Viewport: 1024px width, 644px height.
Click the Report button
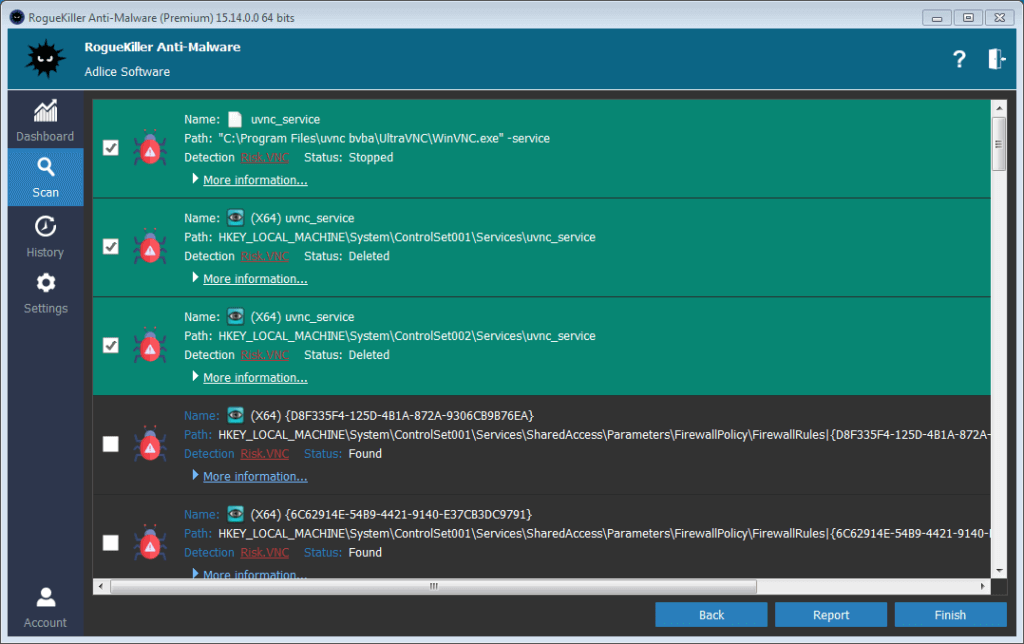[830, 615]
